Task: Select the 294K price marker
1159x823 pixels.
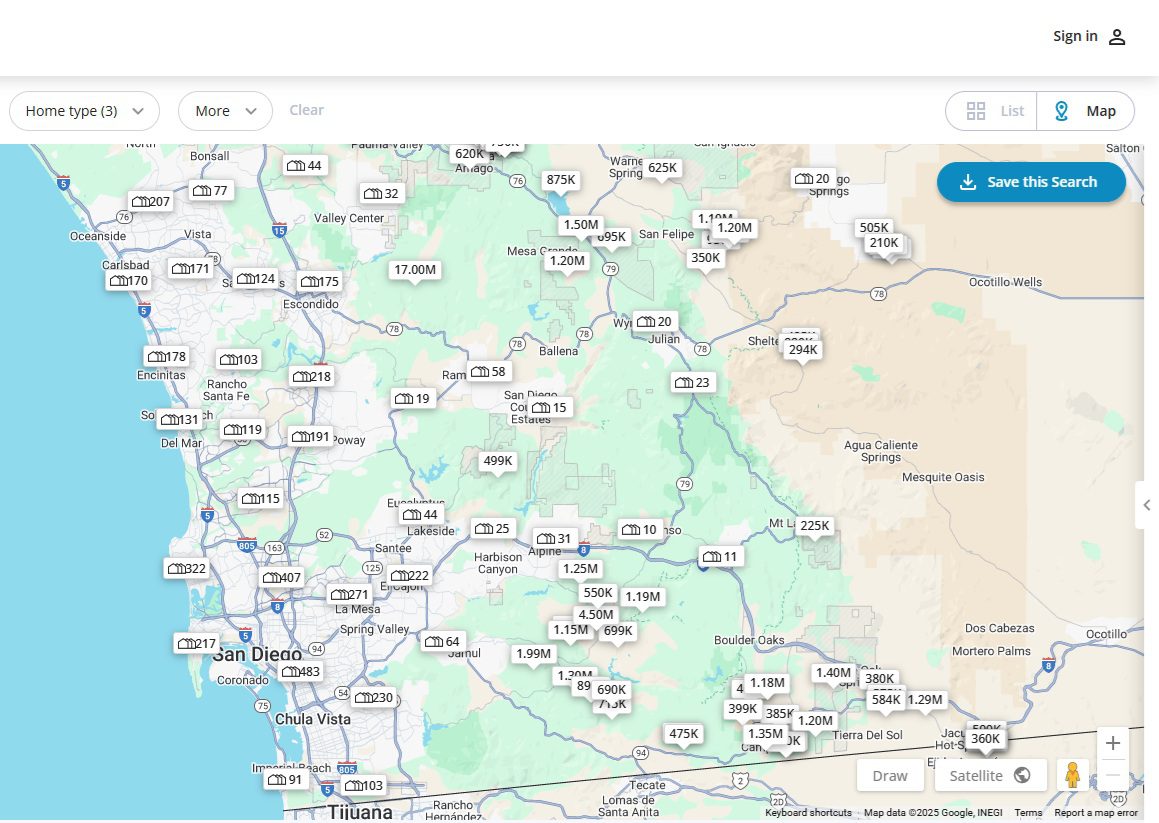Action: coord(803,350)
